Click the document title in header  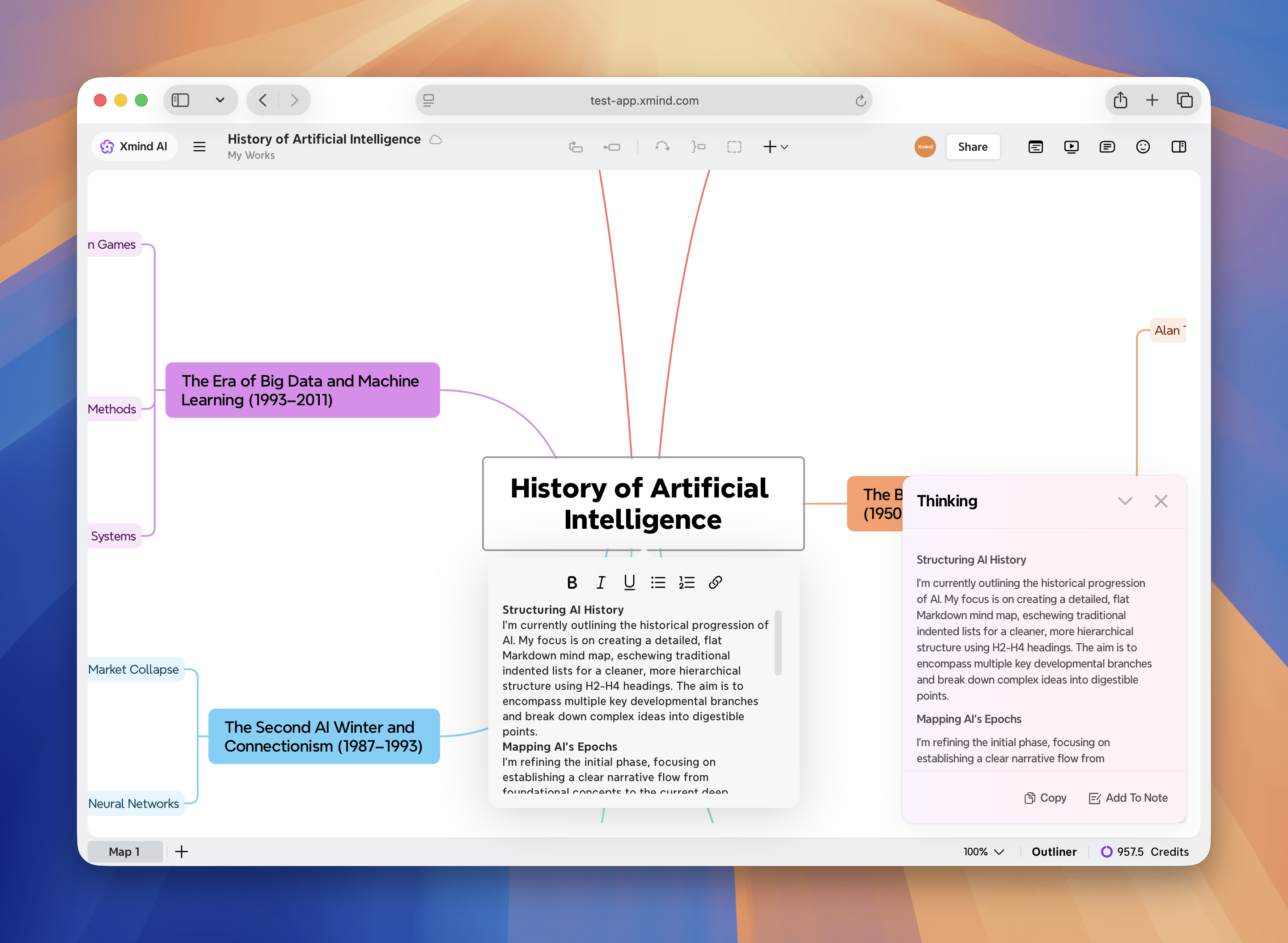pyautogui.click(x=324, y=139)
